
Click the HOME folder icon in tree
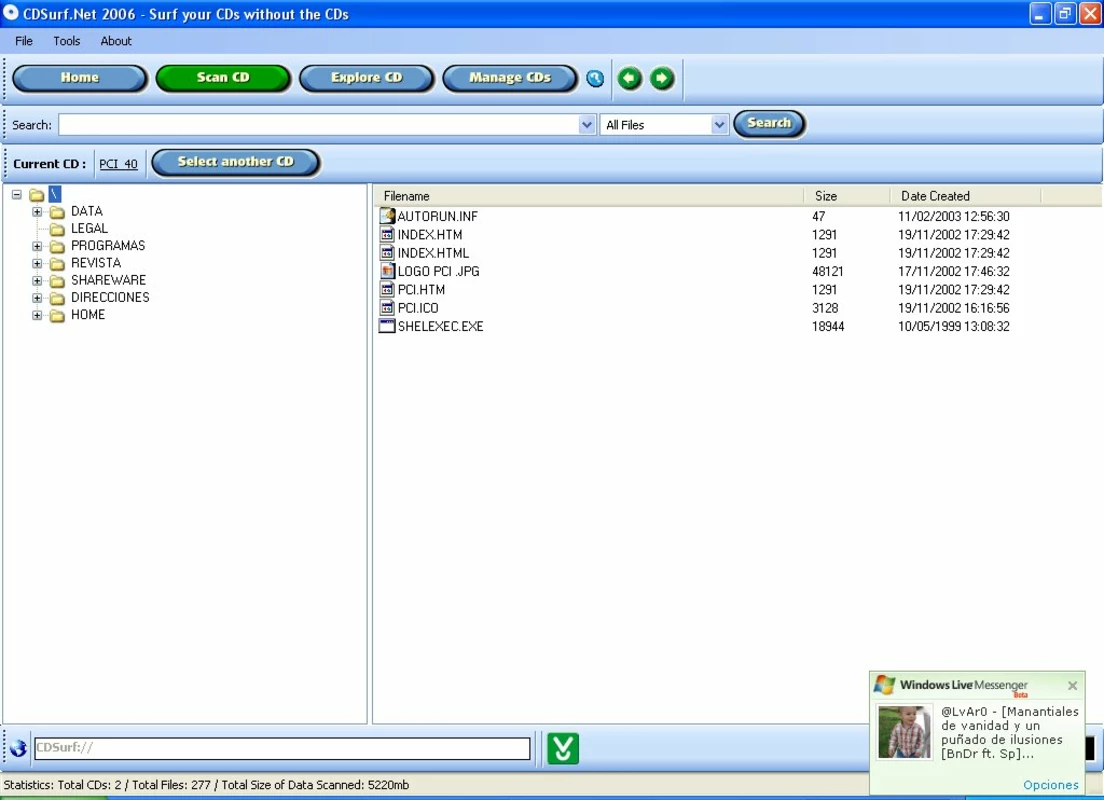pos(57,315)
